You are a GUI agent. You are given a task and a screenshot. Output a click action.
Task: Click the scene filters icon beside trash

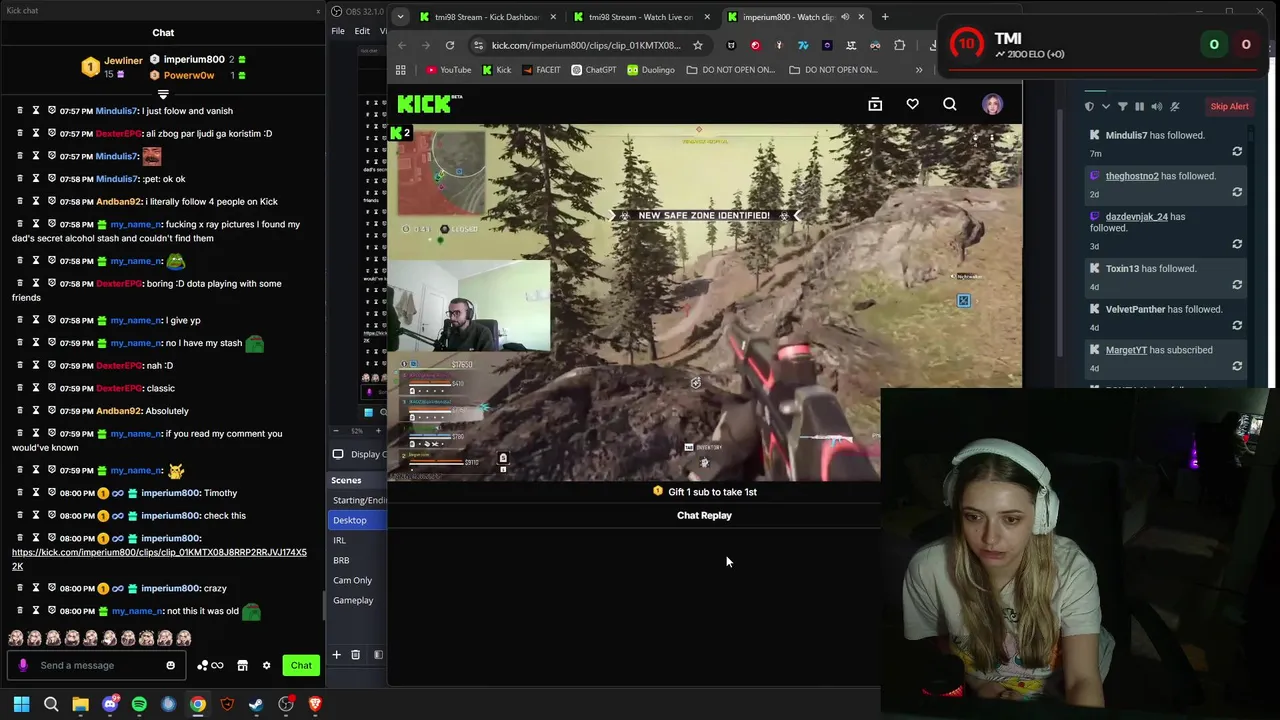(378, 654)
